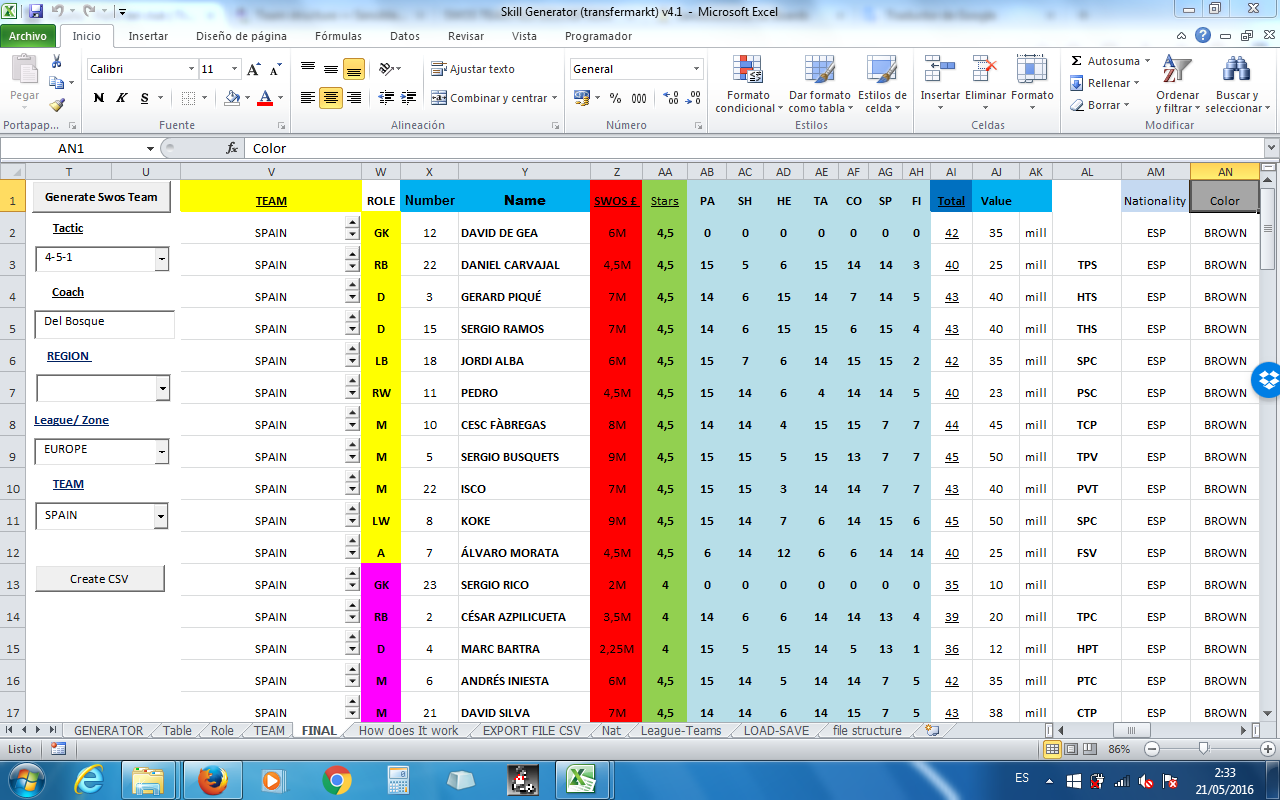The image size is (1280, 800).
Task: Toggle center text alignment
Action: (330, 98)
